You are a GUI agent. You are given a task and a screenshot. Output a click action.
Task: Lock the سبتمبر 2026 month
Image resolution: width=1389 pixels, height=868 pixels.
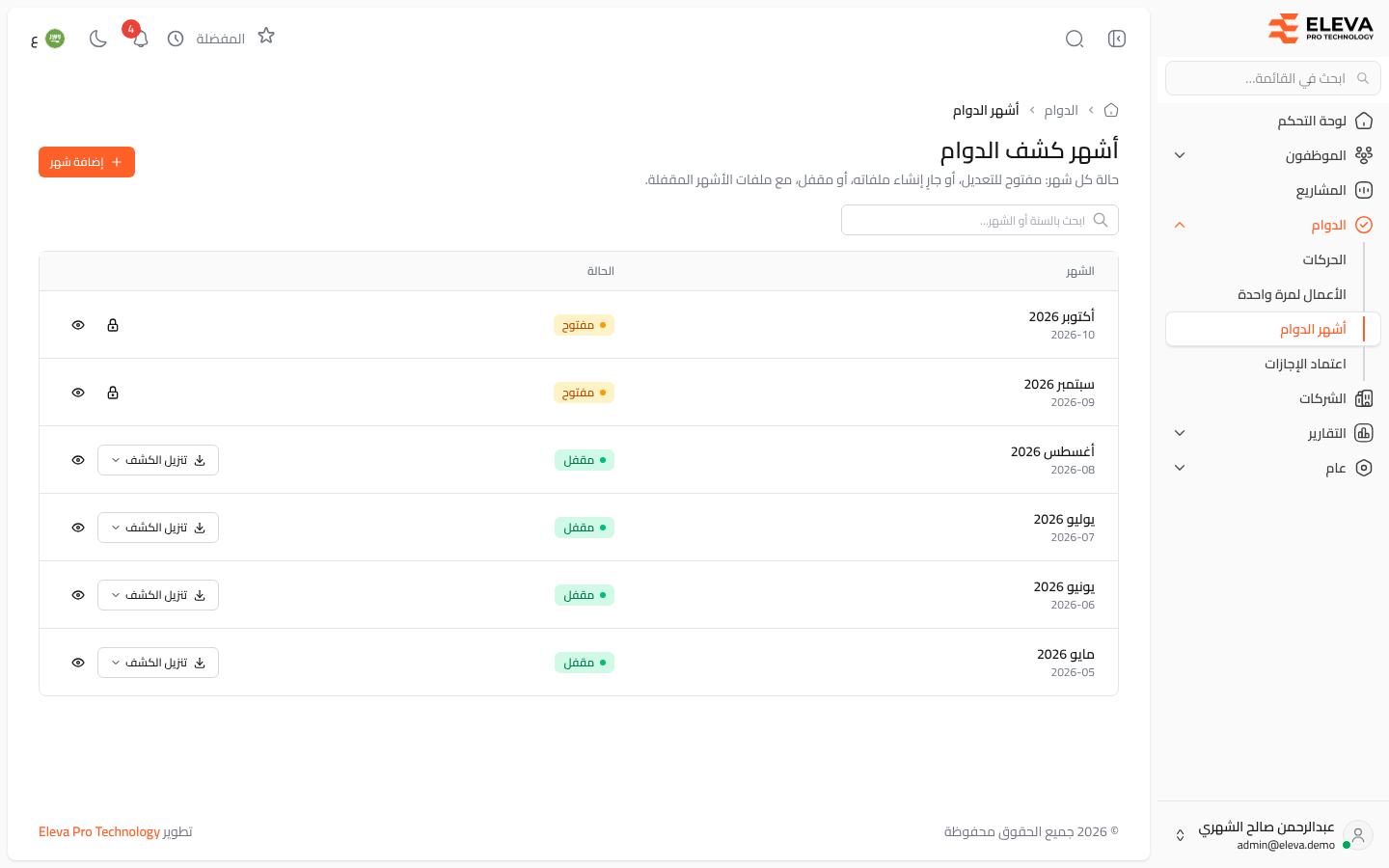[x=113, y=393]
